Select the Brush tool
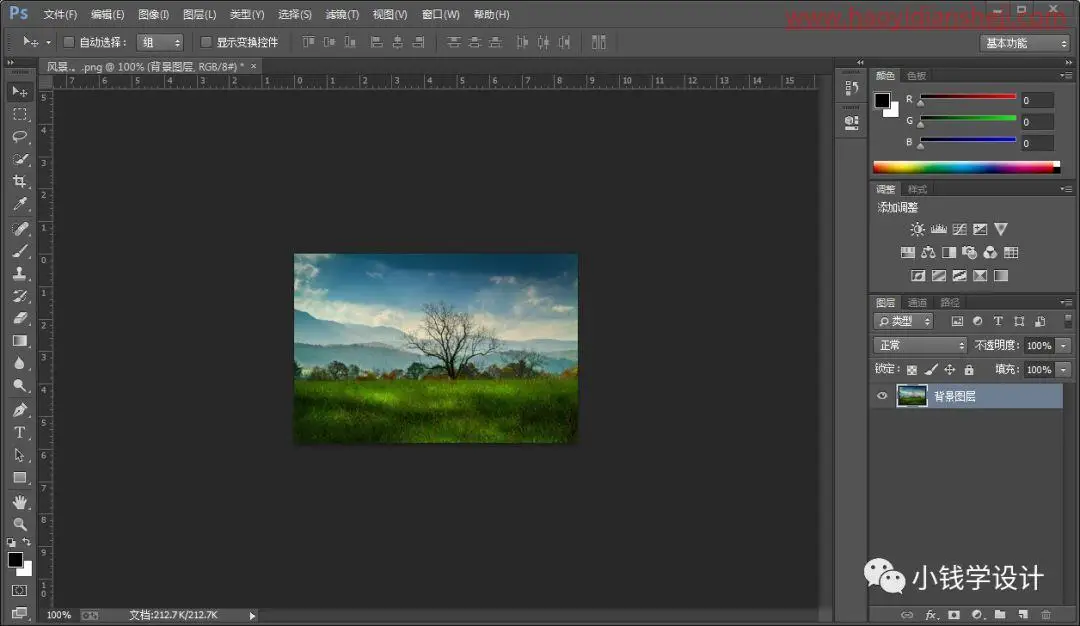 [20, 251]
